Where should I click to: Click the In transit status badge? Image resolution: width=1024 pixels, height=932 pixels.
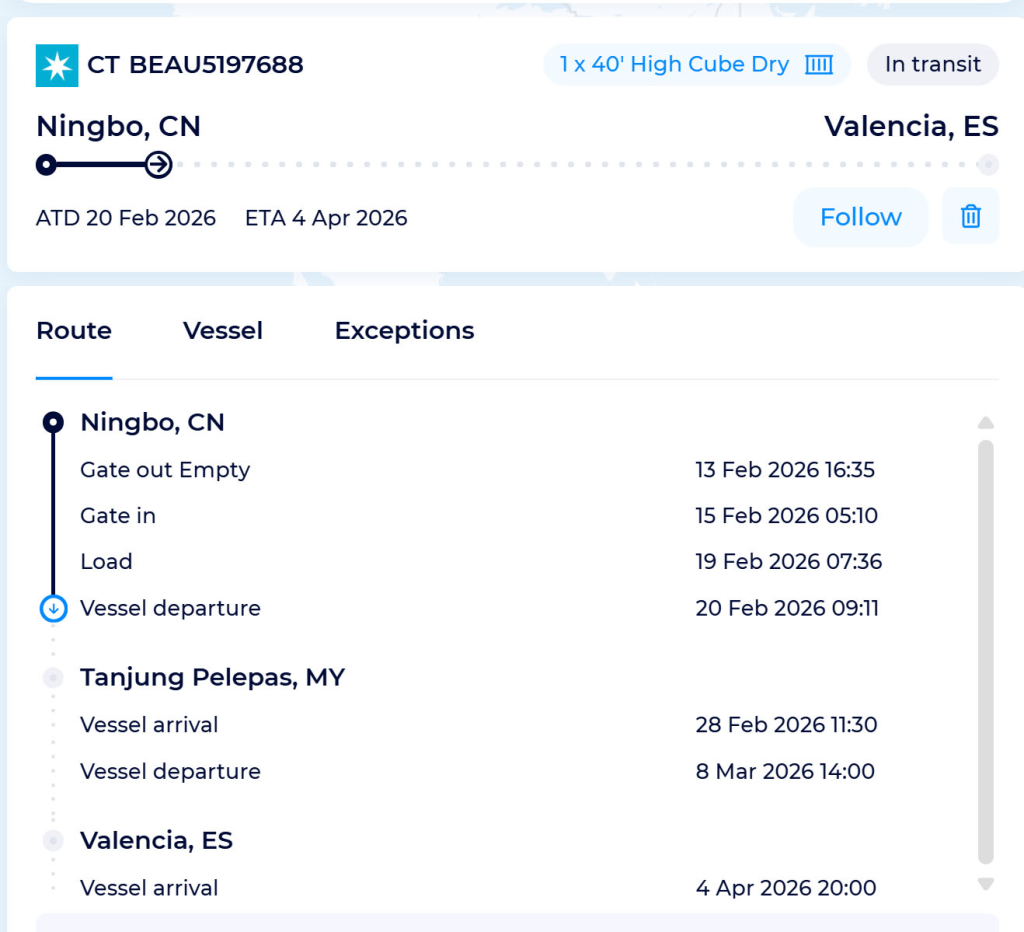coord(932,65)
